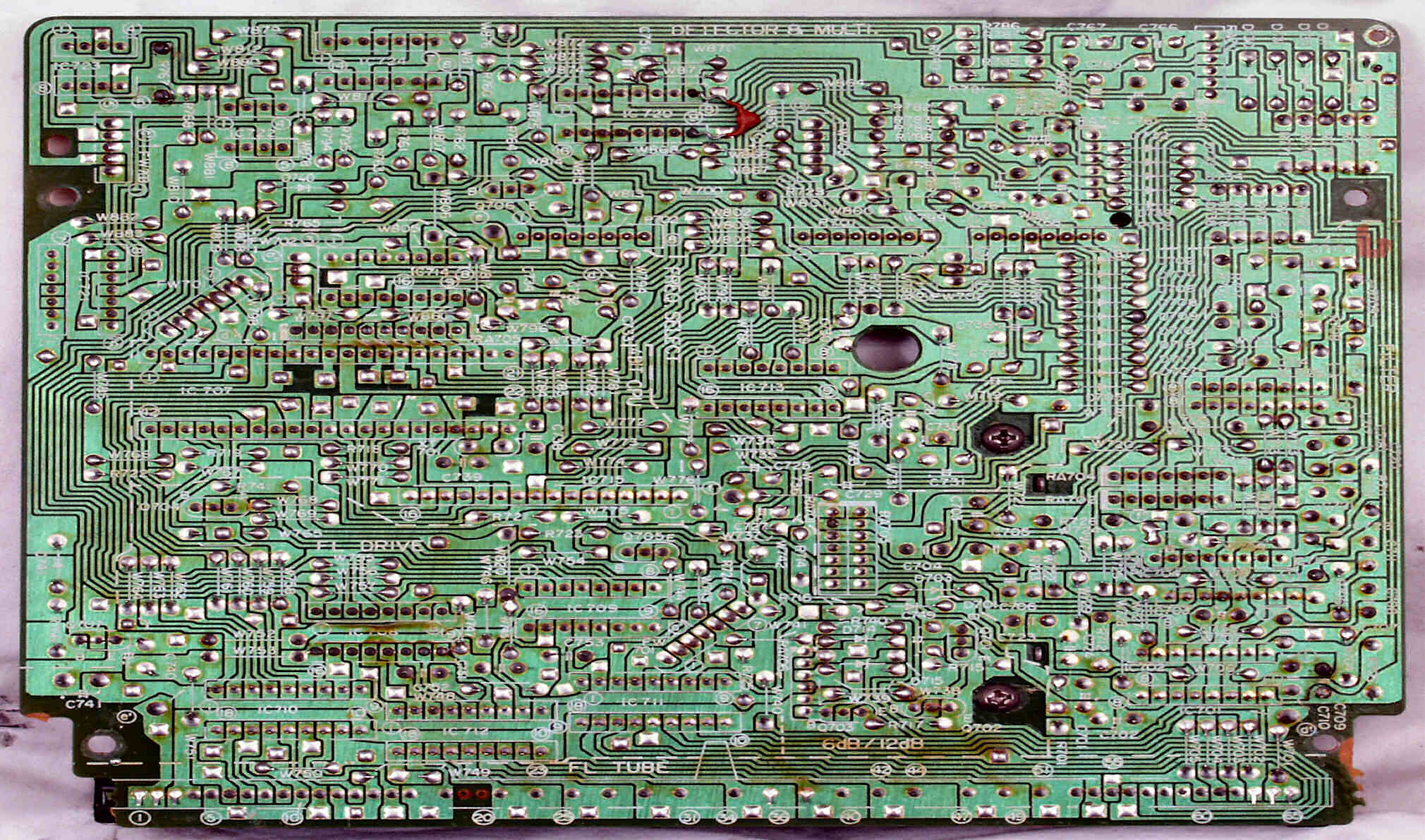This screenshot has width=1425, height=840.
Task: Click the FL TUBE label near bottom
Action: (617, 767)
